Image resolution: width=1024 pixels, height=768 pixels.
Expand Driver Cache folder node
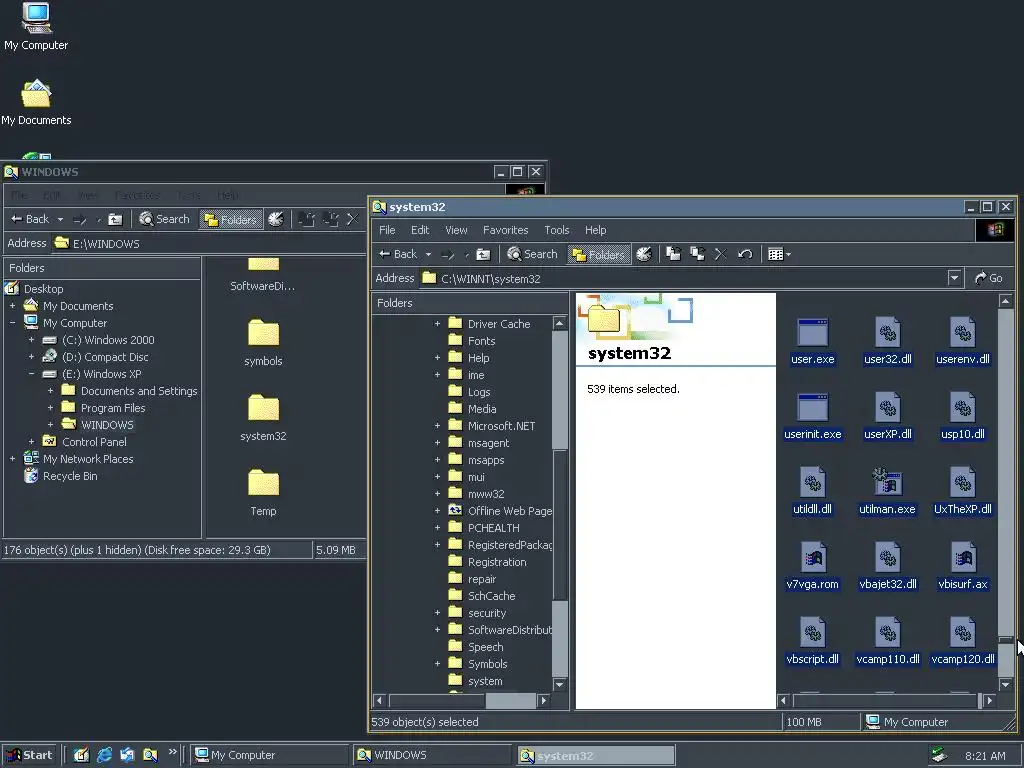point(437,323)
